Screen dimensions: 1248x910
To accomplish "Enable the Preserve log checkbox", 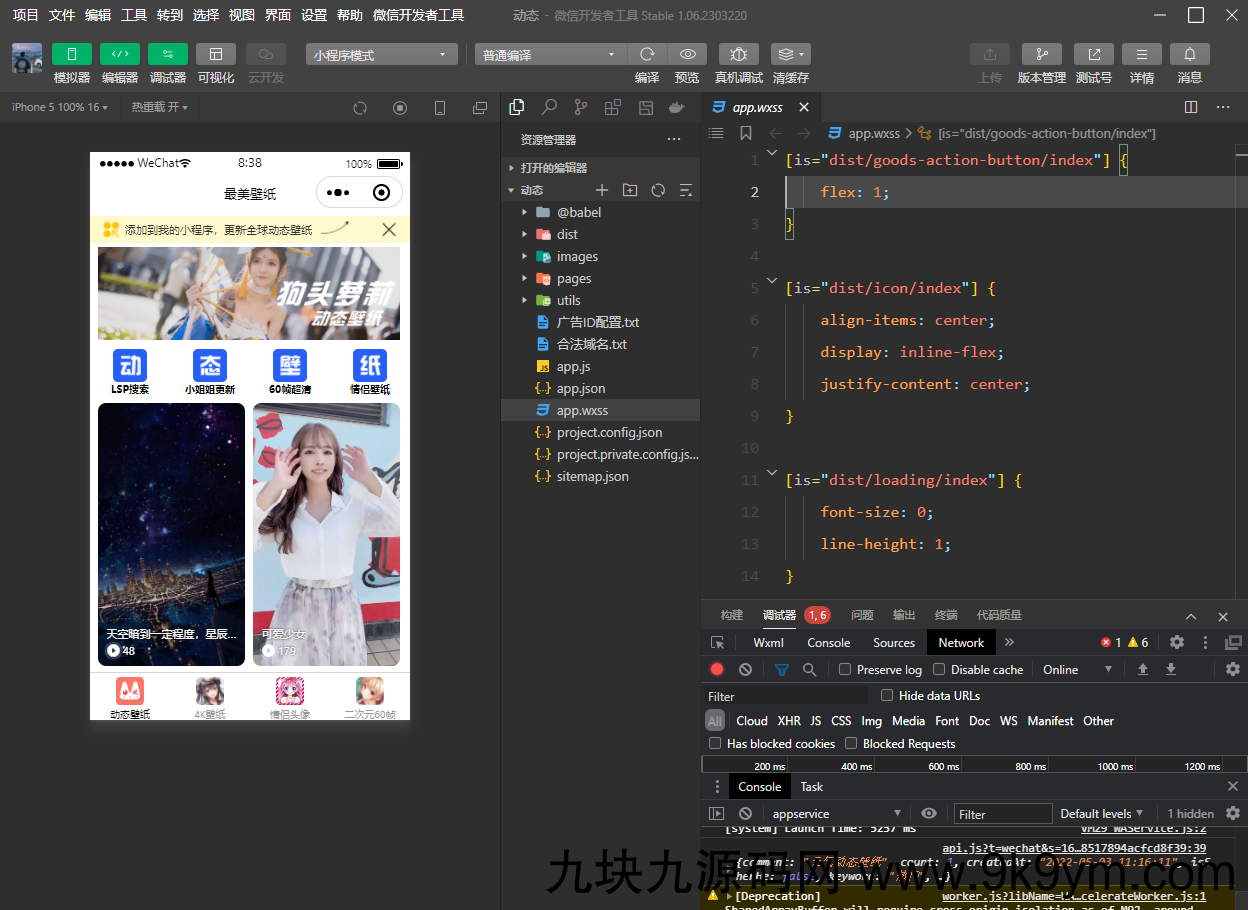I will click(x=845, y=670).
